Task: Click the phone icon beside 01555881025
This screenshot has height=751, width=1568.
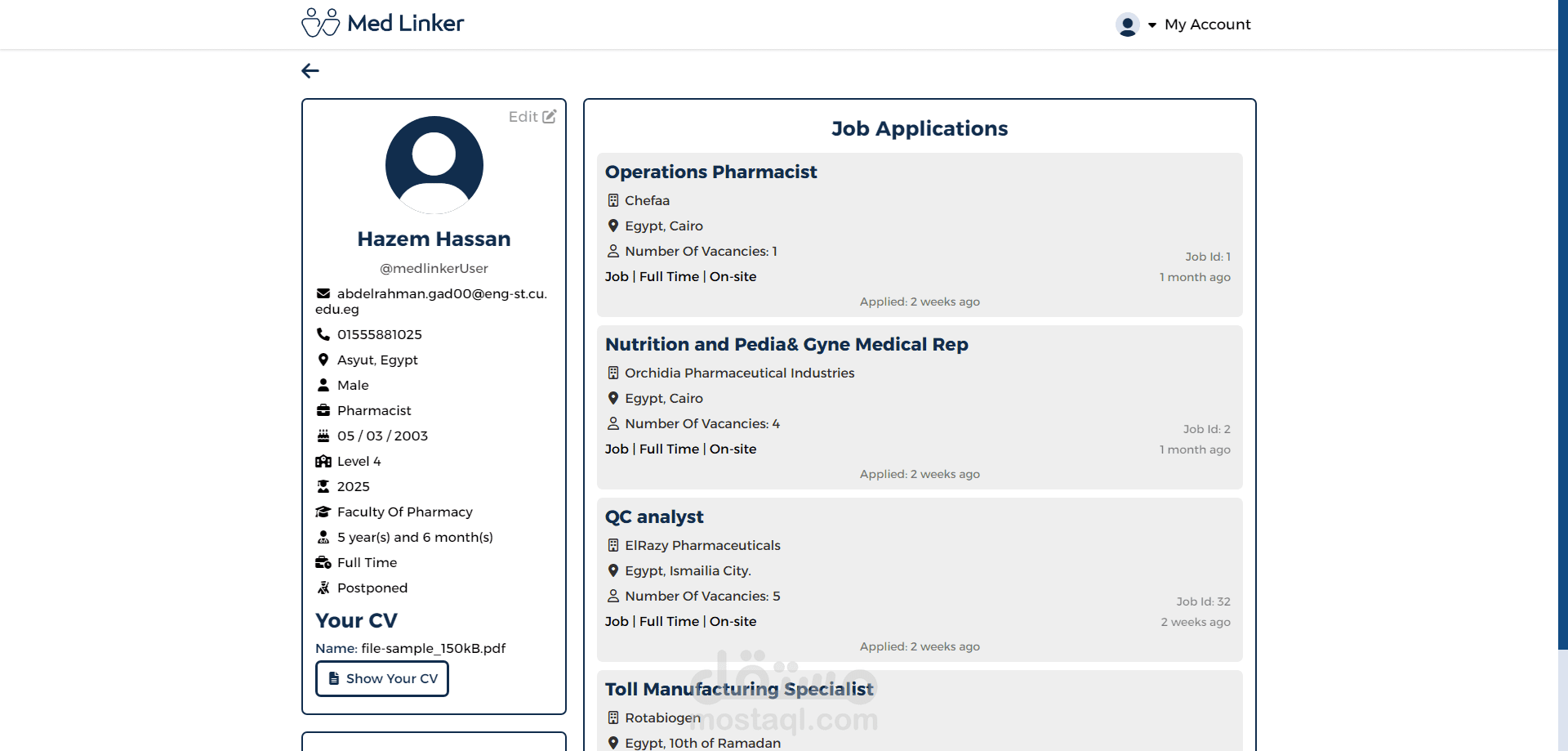Action: click(323, 334)
